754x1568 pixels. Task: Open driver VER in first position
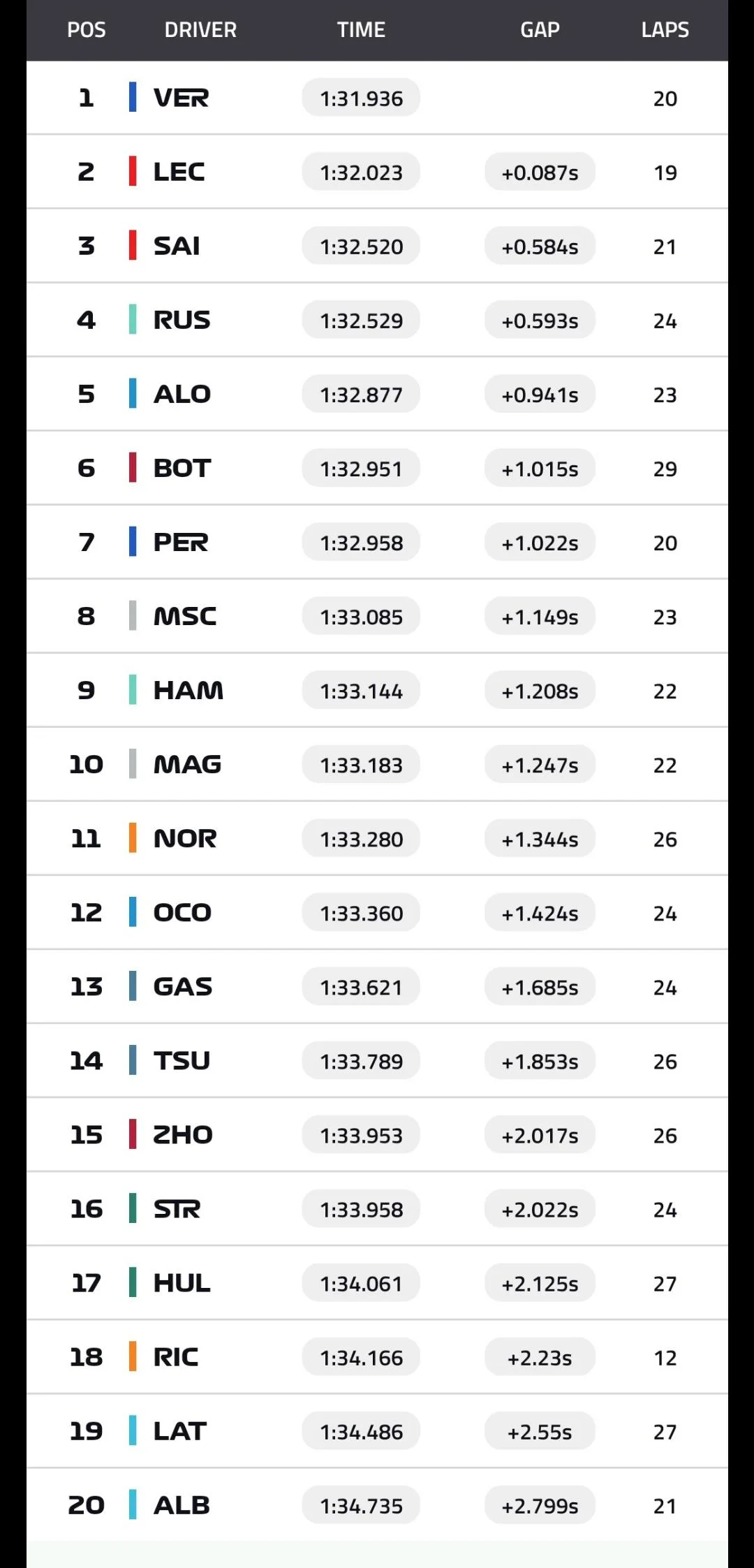181,98
